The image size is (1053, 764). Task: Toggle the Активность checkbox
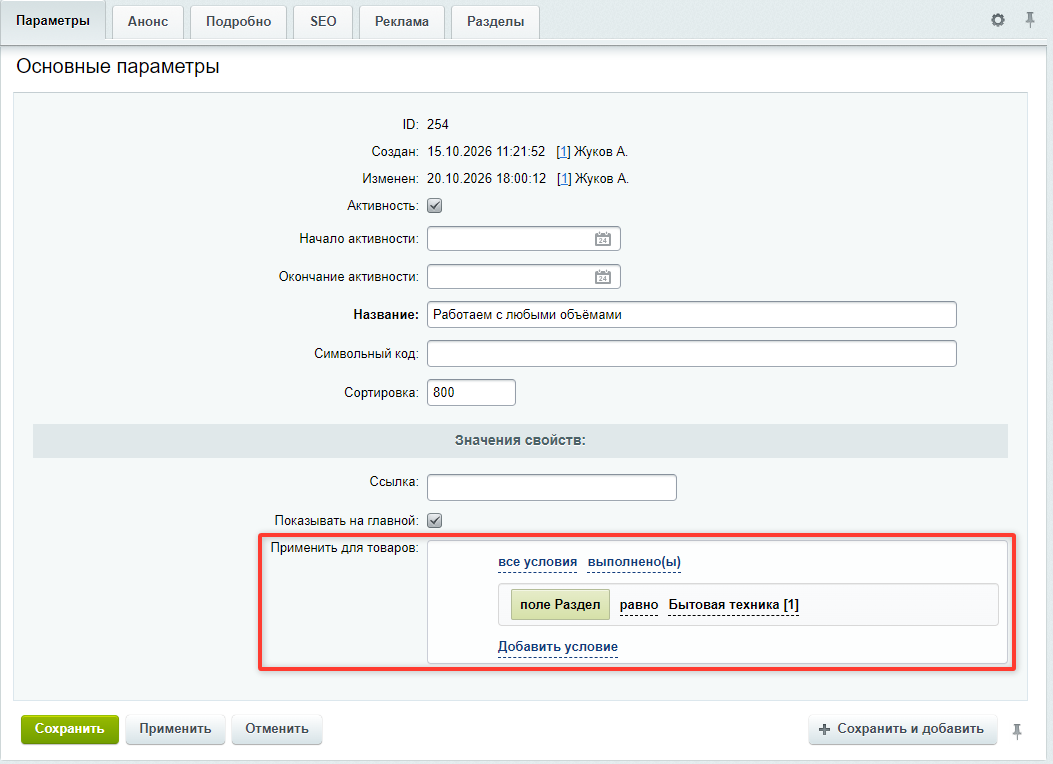tap(434, 205)
